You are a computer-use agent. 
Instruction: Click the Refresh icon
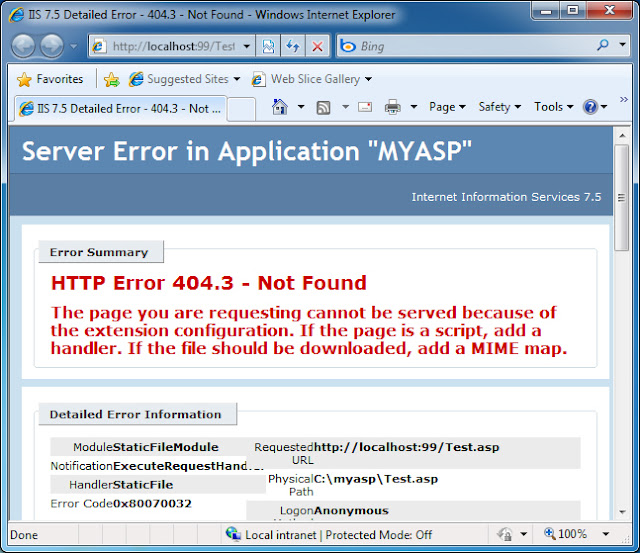click(x=293, y=46)
